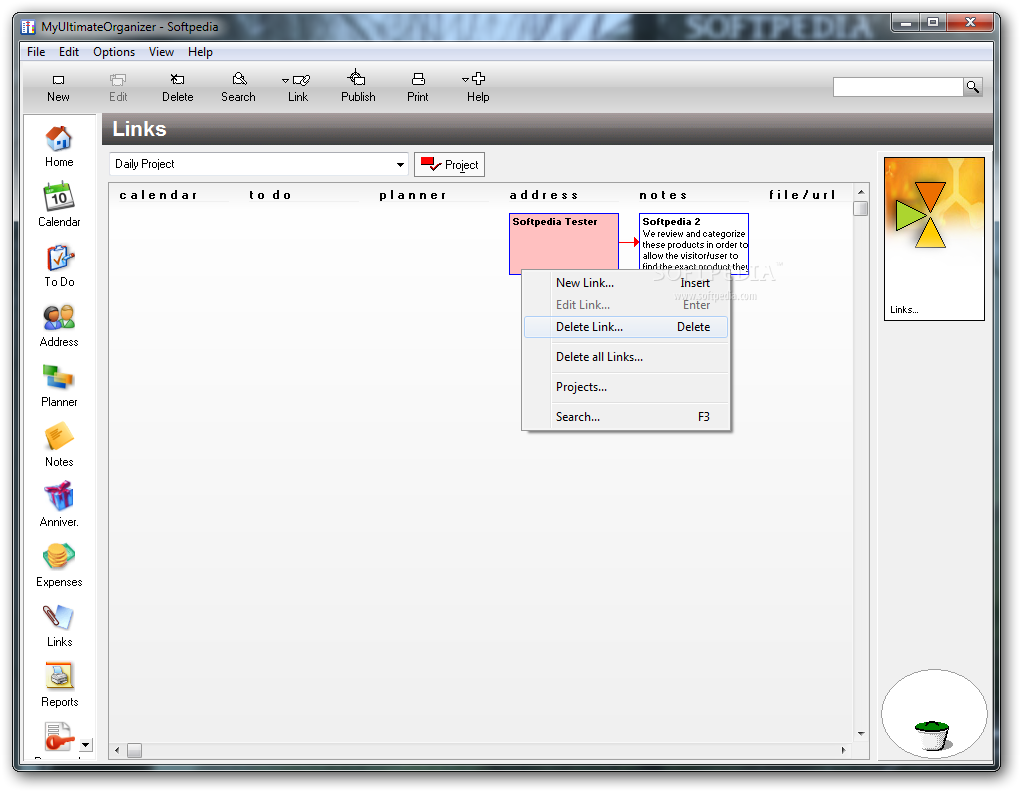
Task: Click the file/url column header
Action: click(802, 195)
